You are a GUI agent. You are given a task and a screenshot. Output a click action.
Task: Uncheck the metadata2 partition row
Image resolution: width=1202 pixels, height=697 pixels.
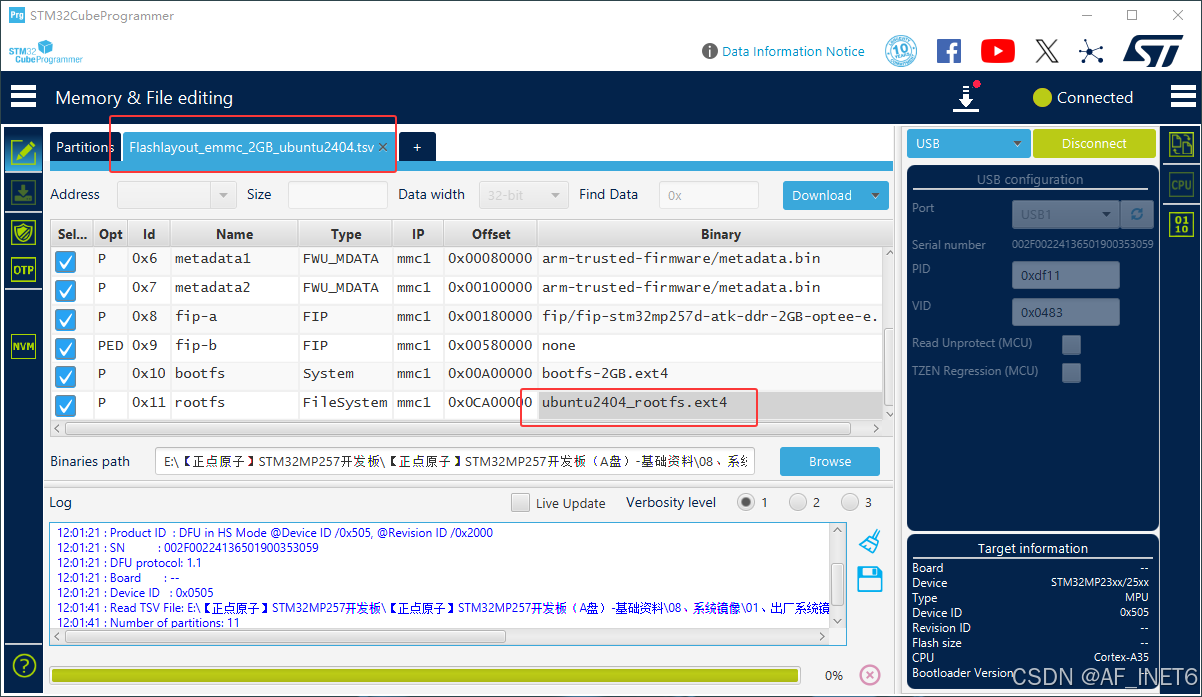tap(66, 291)
